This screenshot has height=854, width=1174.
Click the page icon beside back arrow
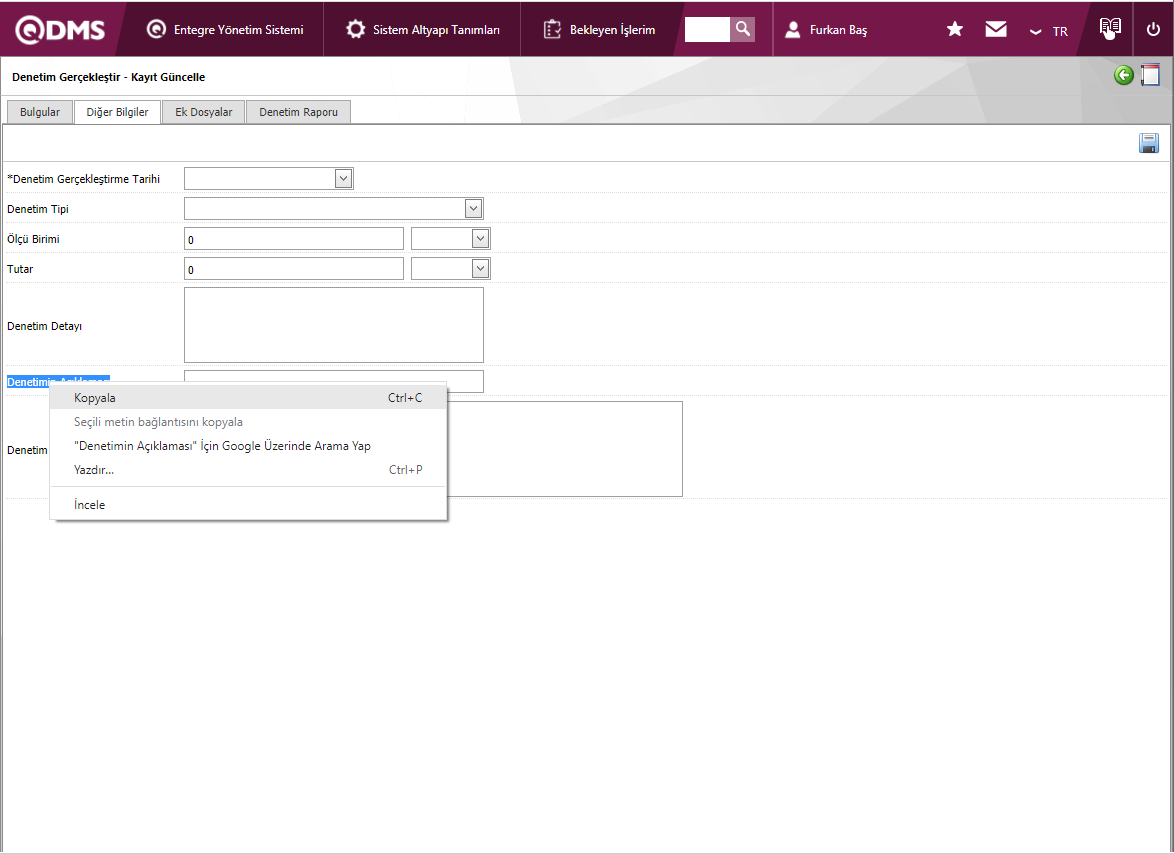pyautogui.click(x=1150, y=76)
